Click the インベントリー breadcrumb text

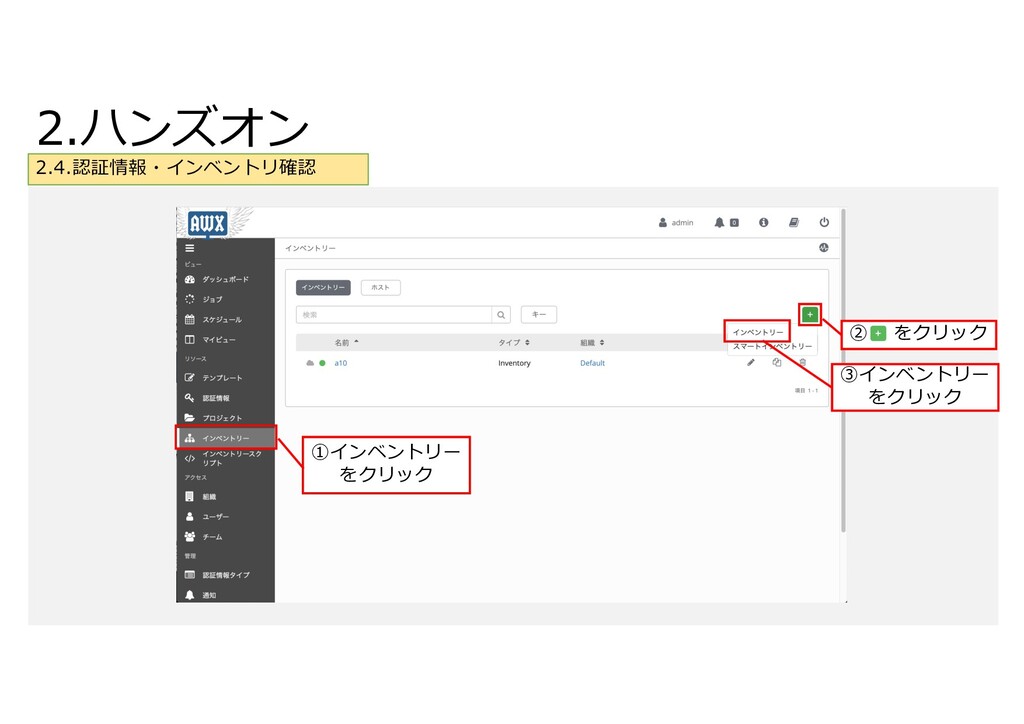tap(310, 248)
